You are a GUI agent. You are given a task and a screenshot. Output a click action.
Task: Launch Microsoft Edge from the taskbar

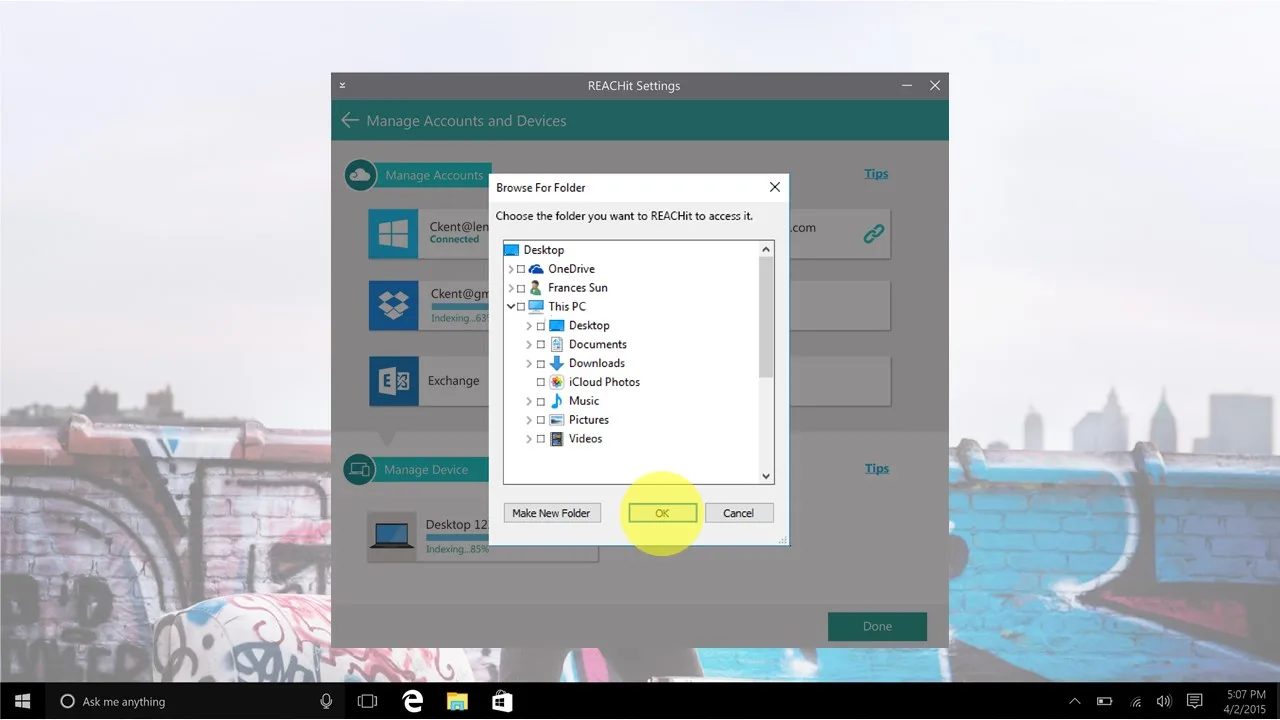(x=412, y=701)
